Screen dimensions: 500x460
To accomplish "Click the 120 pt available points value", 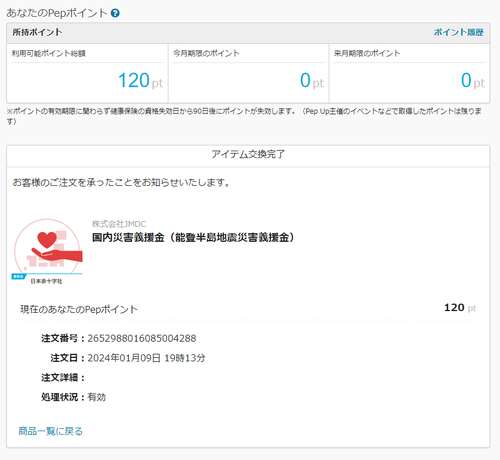I will 140,81.
